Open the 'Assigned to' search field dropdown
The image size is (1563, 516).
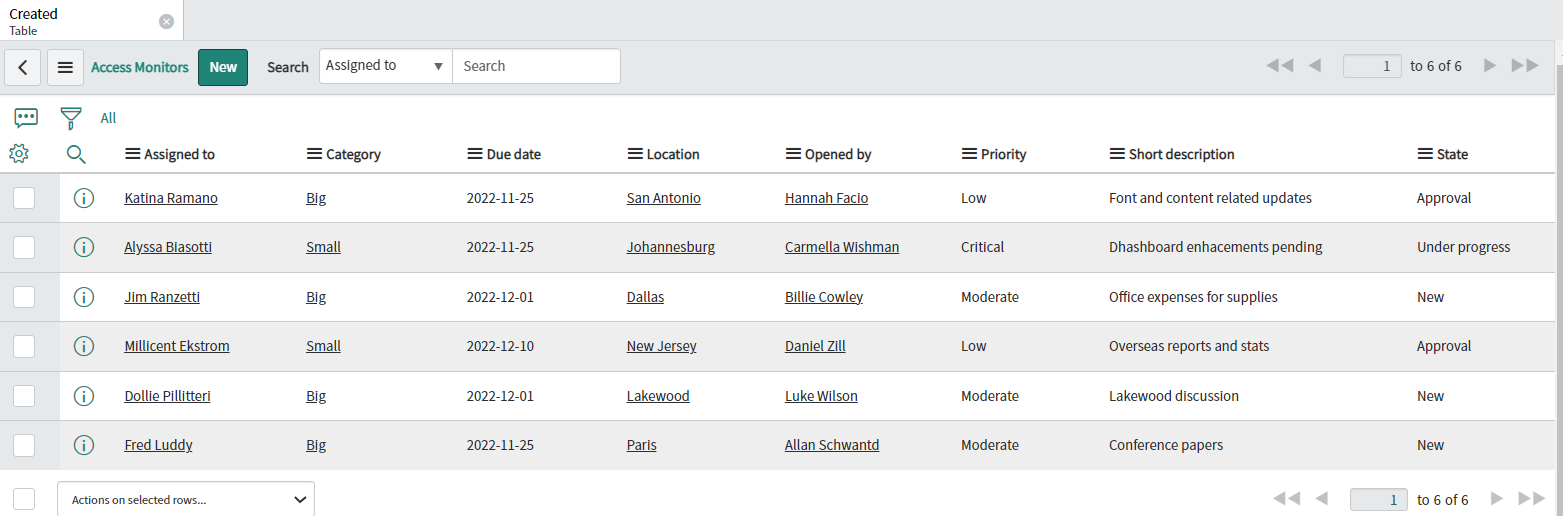pos(385,66)
